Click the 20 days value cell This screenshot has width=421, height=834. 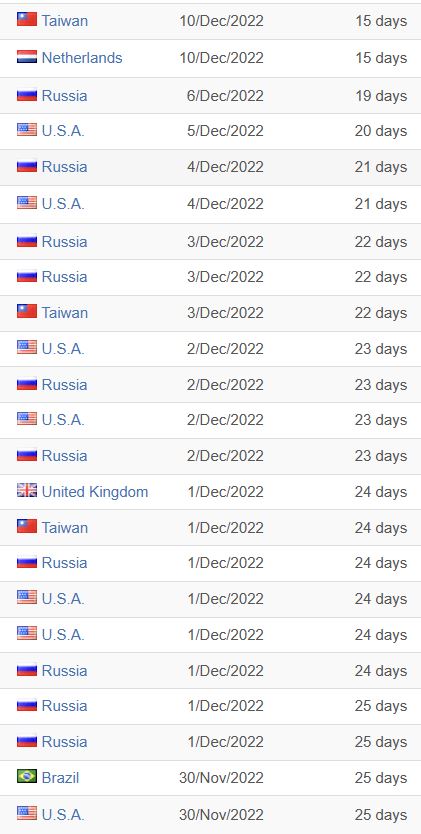[381, 131]
